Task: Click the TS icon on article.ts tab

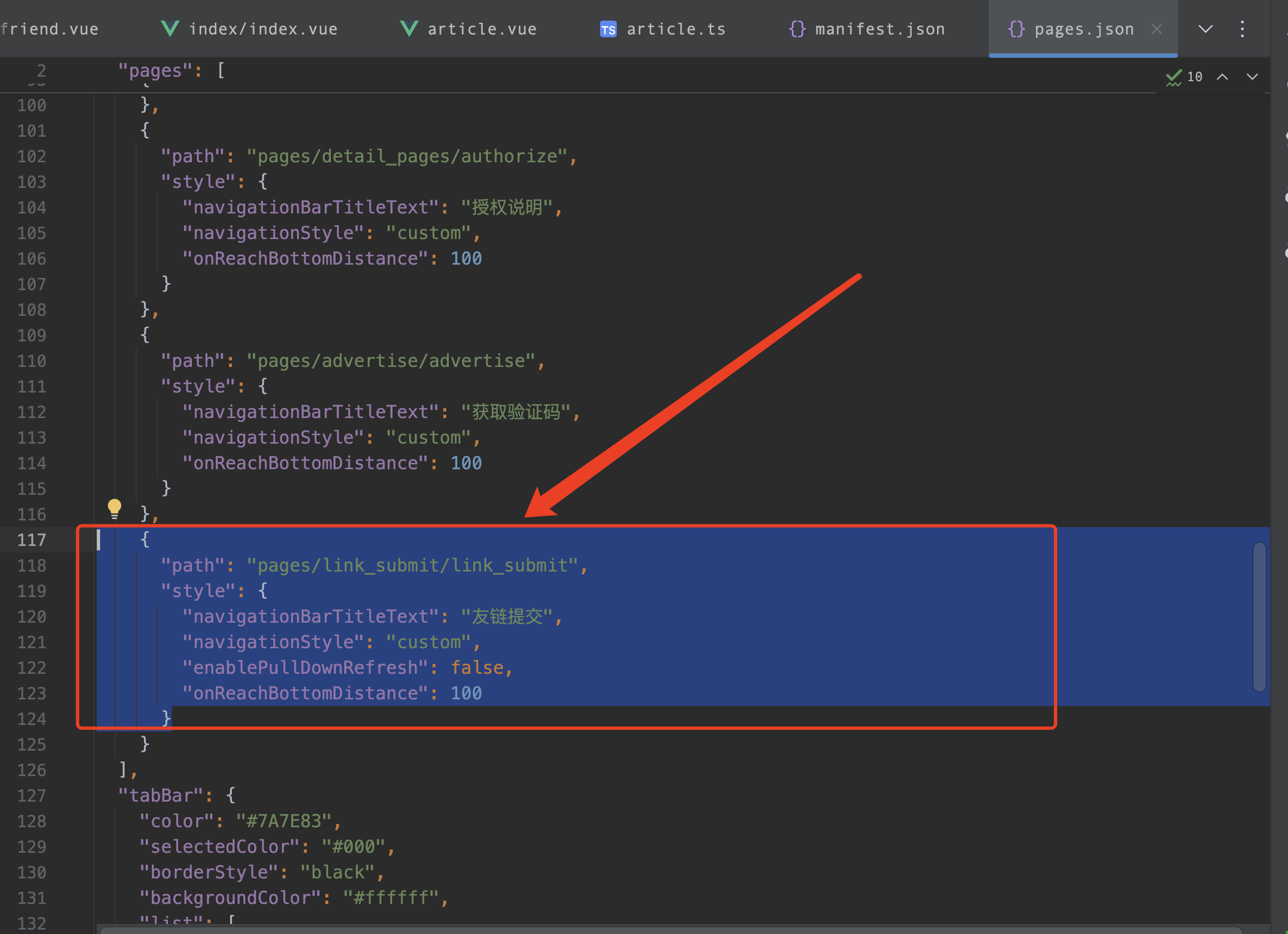Action: pyautogui.click(x=608, y=29)
